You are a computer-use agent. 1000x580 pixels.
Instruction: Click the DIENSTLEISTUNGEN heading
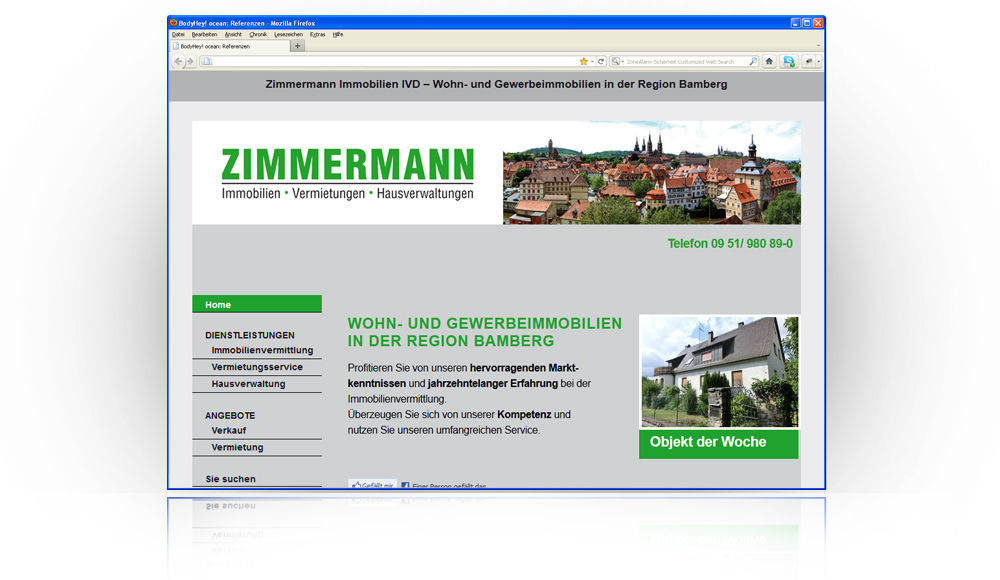coord(250,335)
